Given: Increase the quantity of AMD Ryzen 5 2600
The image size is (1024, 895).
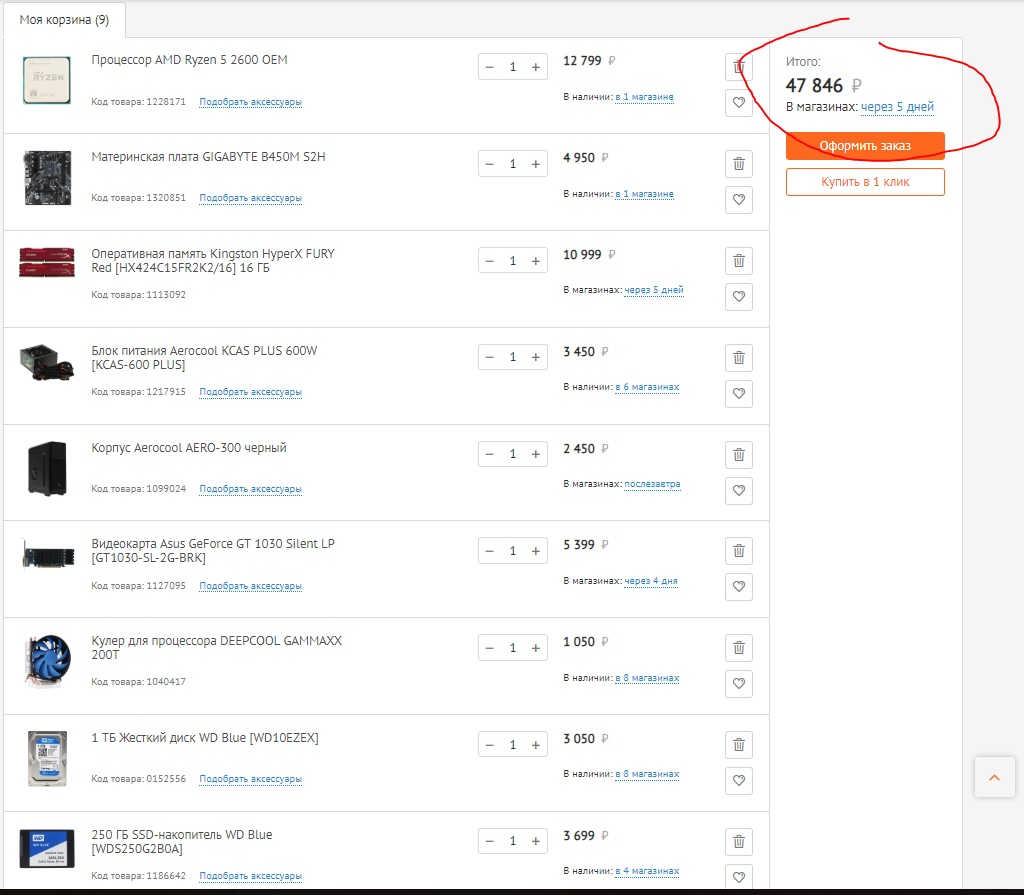Looking at the screenshot, I should tap(536, 67).
